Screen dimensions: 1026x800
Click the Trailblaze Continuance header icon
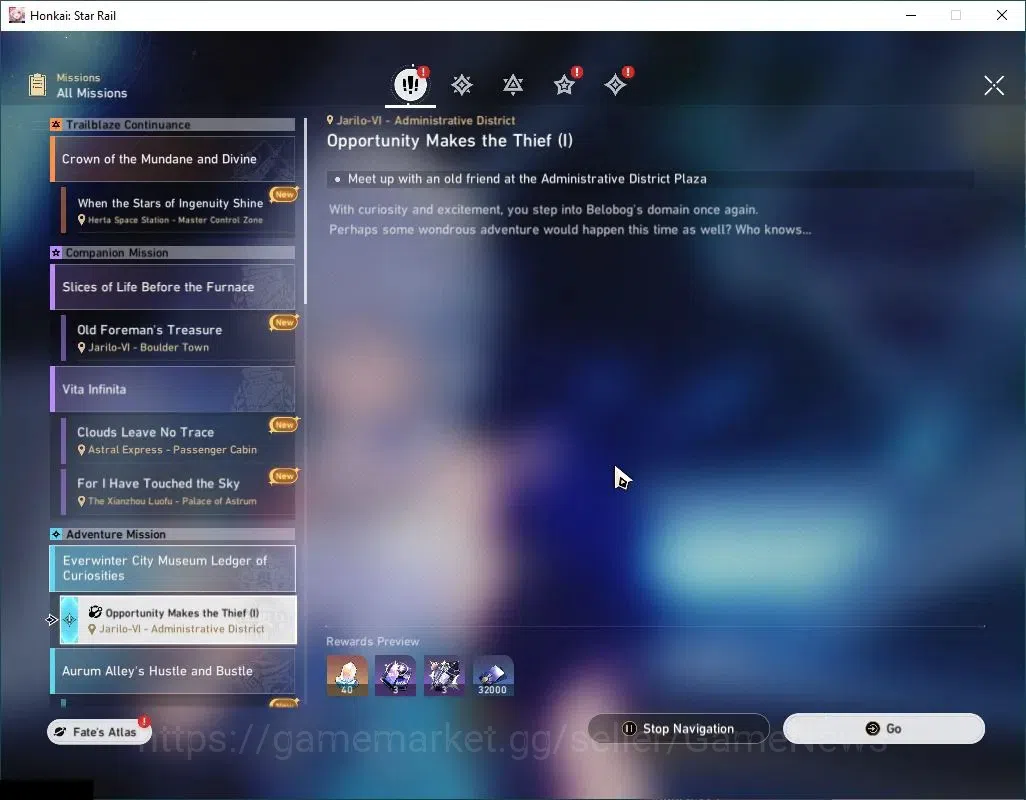pyautogui.click(x=56, y=124)
